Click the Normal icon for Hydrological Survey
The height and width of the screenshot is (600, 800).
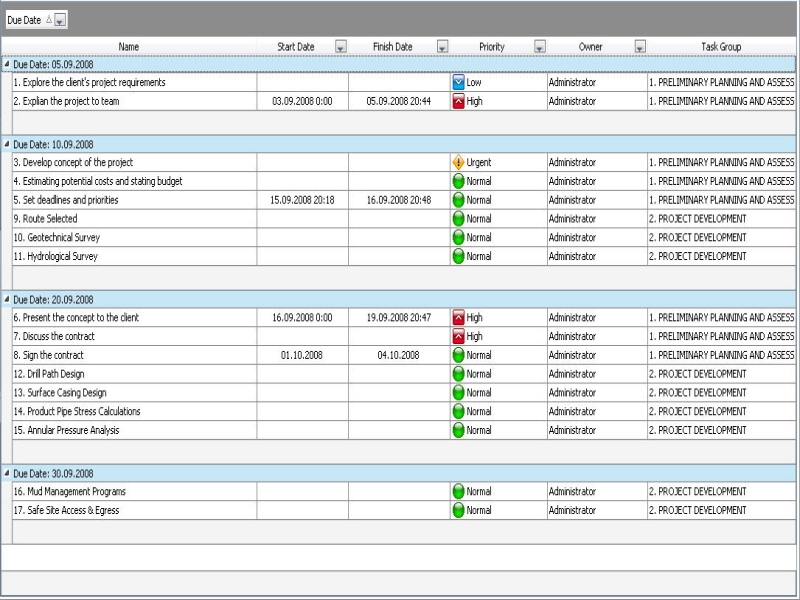(459, 256)
